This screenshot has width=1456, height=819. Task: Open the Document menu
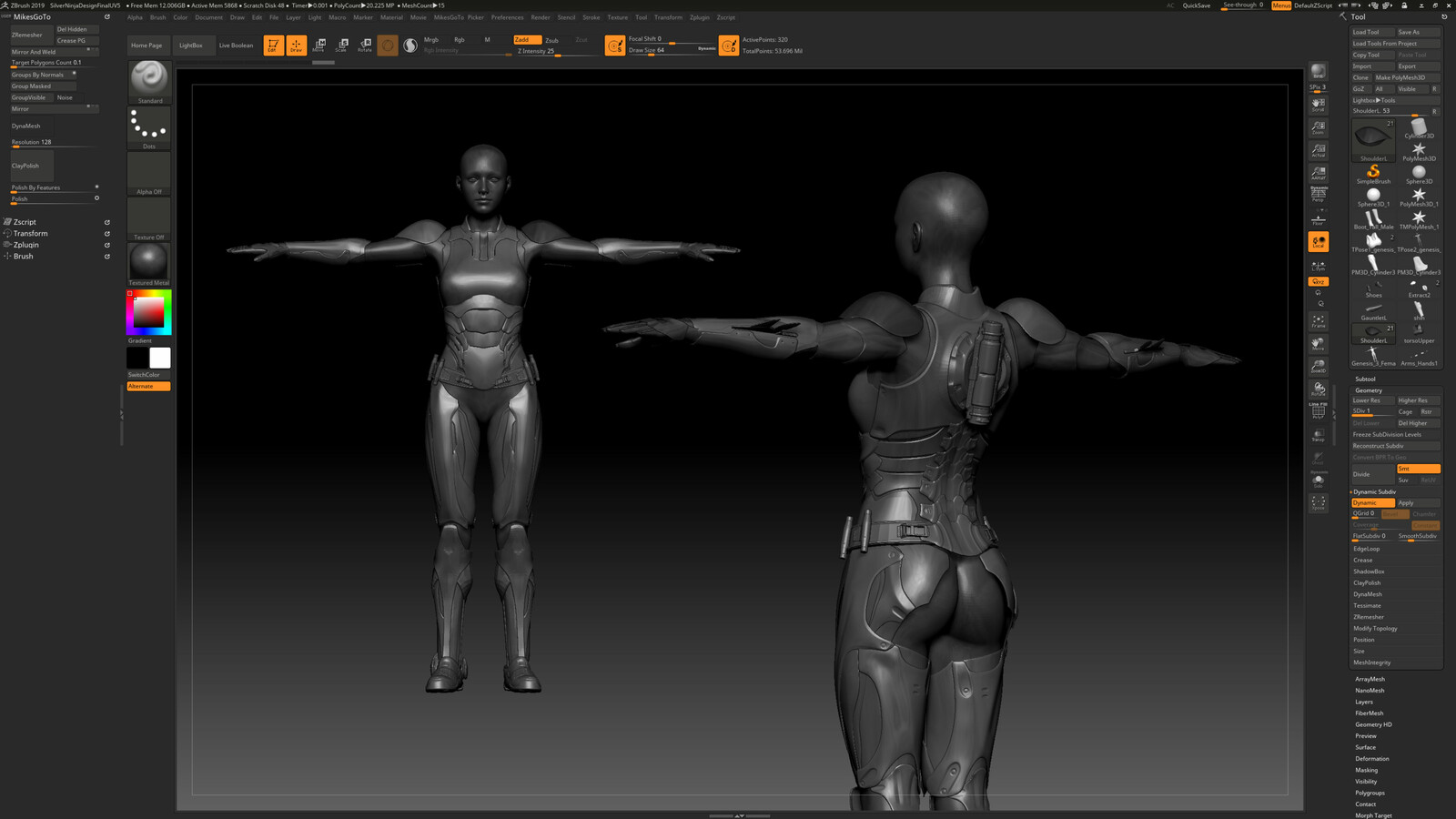208,17
